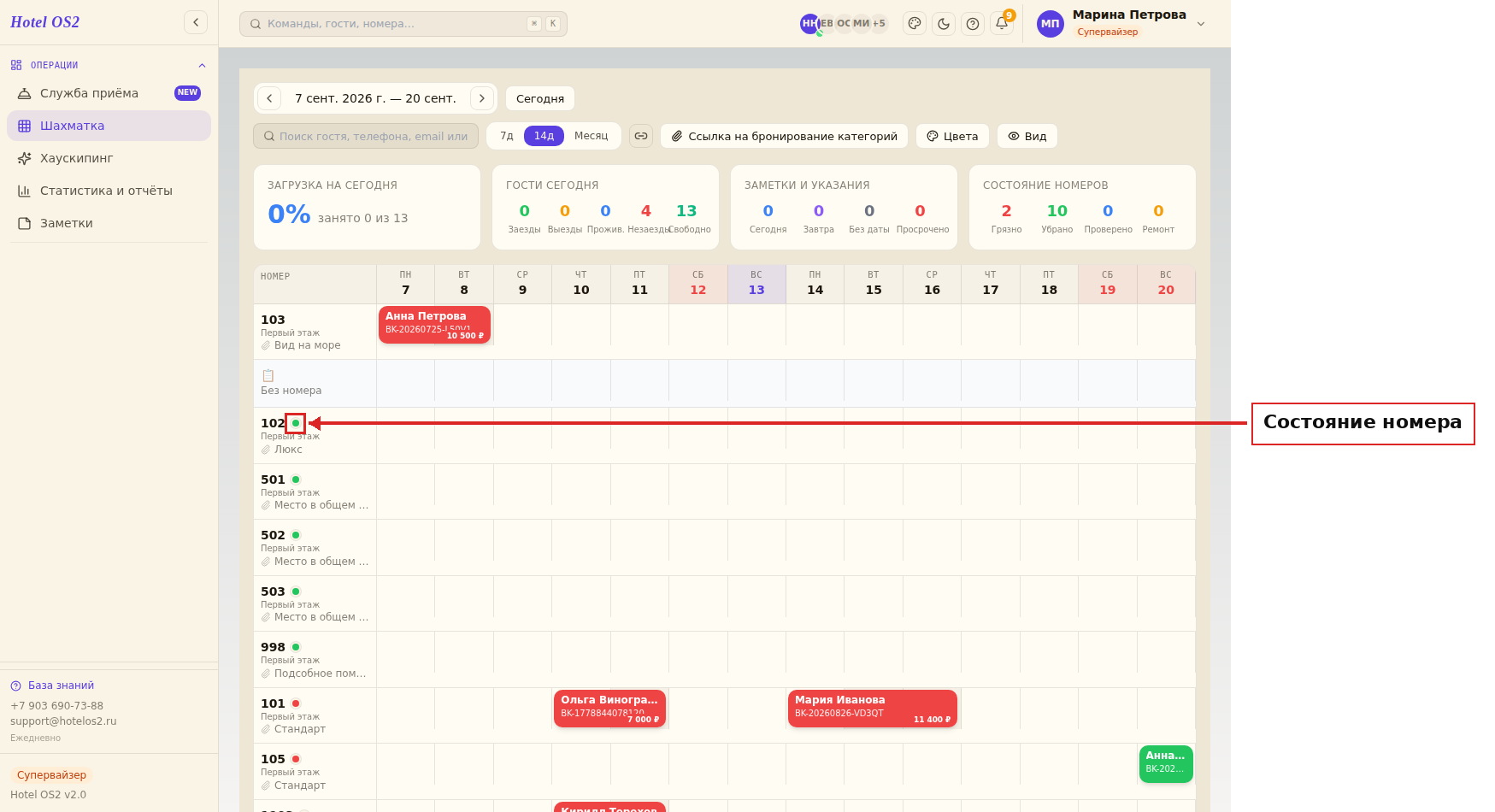Open Анна Петрова booking in room 103

coord(434,325)
